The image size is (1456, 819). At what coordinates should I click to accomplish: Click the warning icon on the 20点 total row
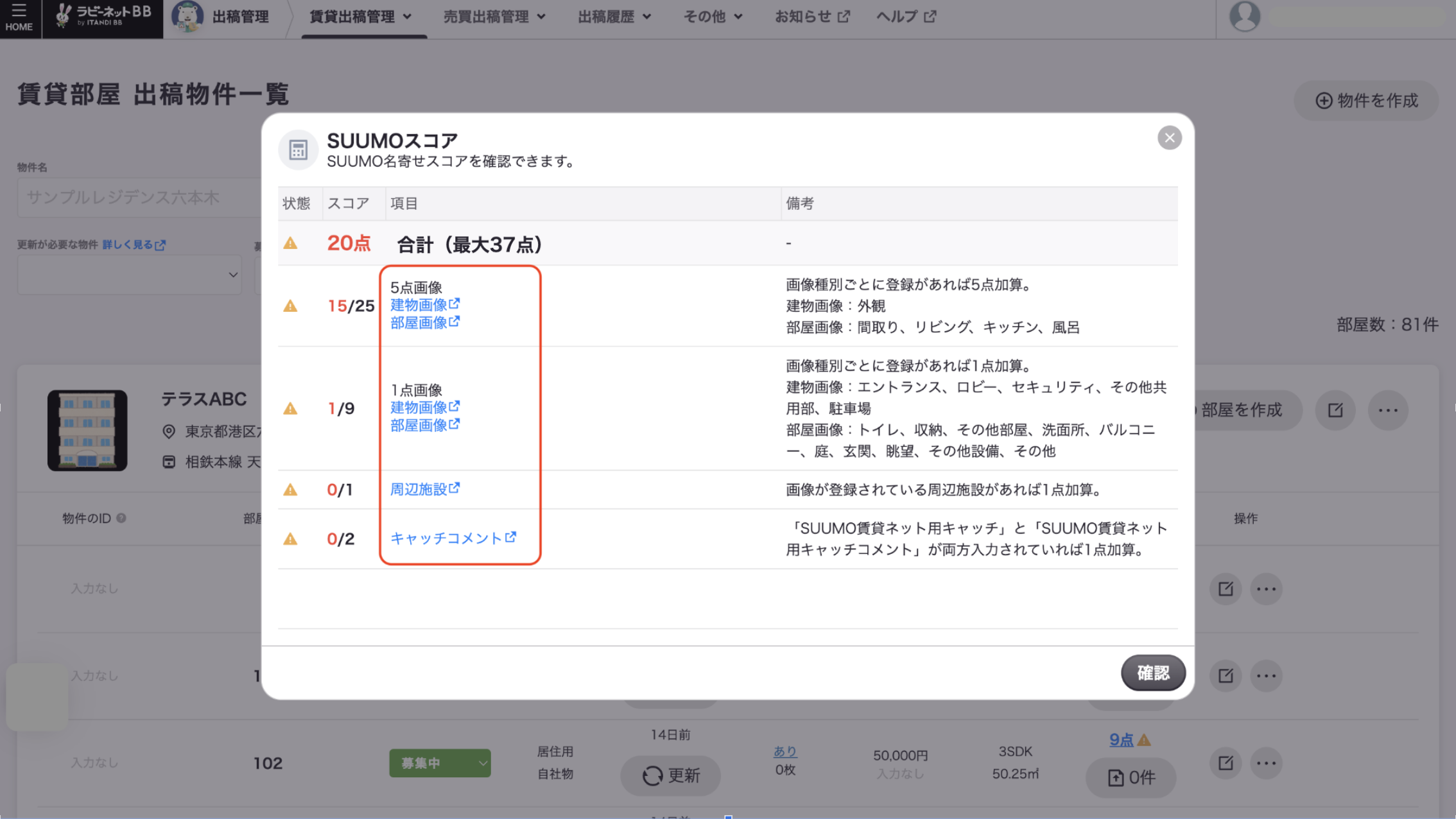pos(291,243)
